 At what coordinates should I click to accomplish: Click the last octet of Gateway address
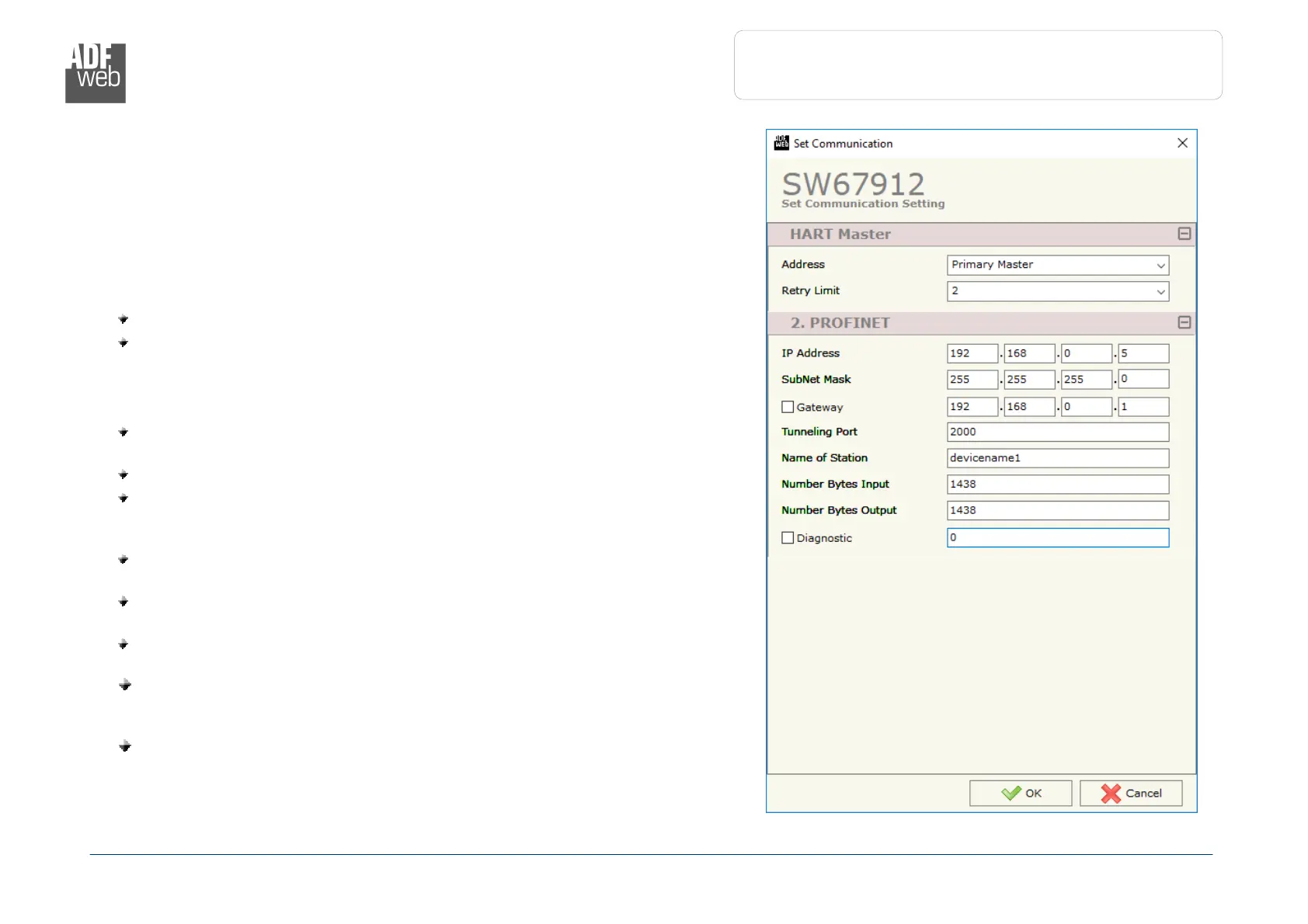point(1143,407)
